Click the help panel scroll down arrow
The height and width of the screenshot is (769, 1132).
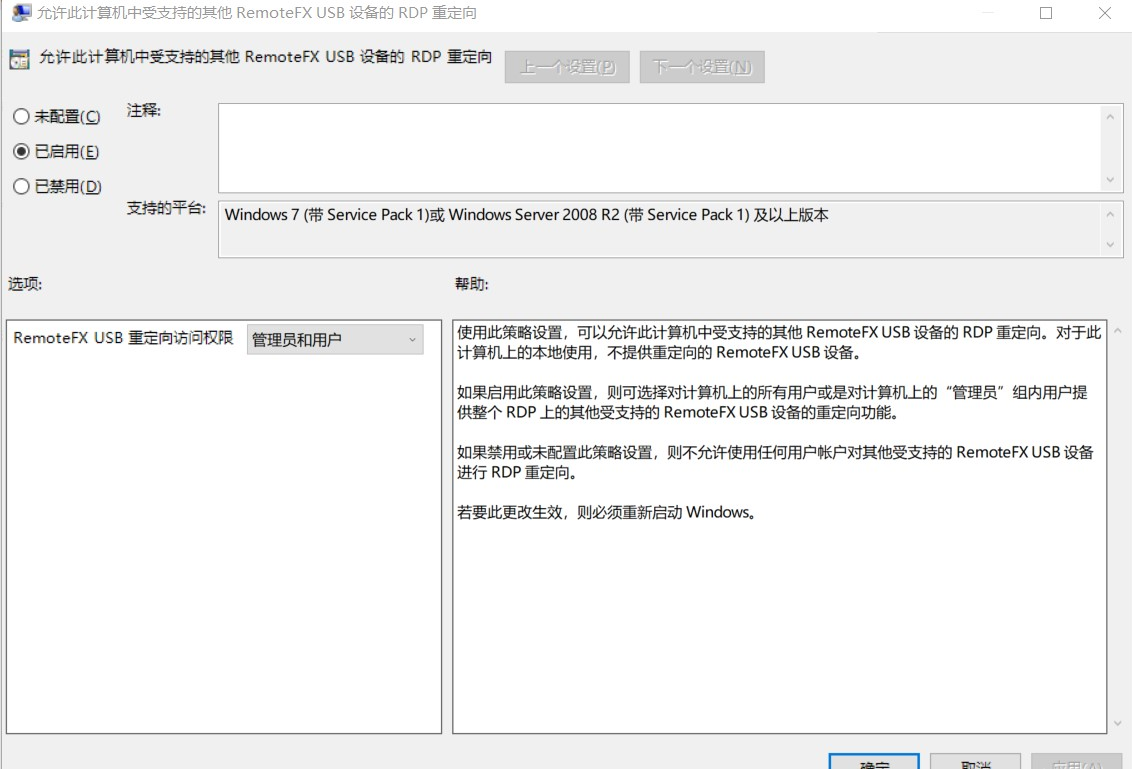1118,723
